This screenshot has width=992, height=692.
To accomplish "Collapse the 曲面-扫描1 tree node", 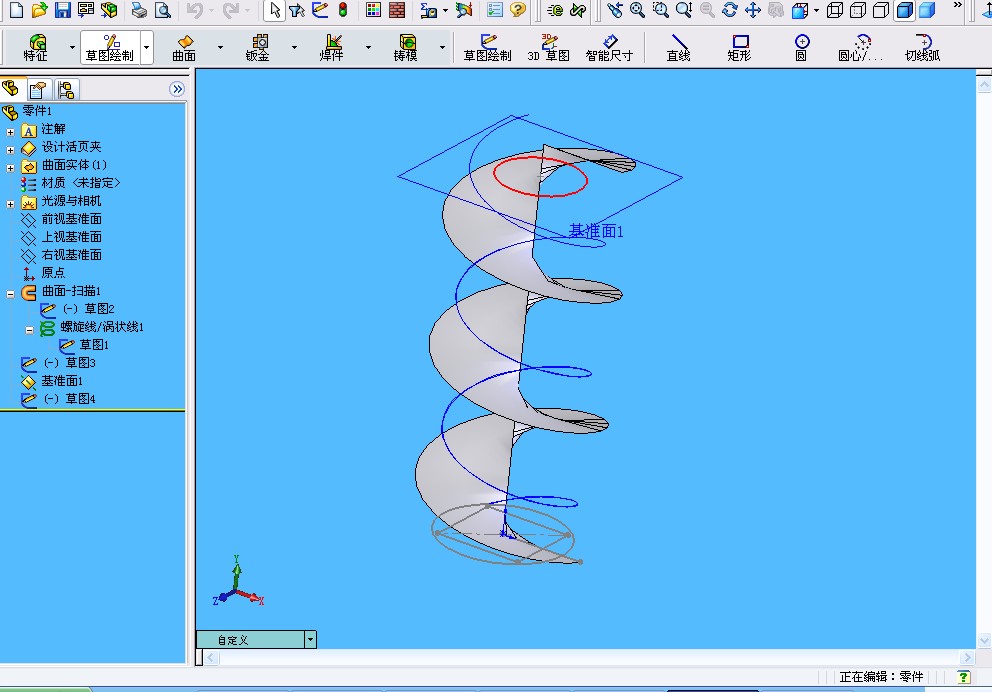I will [10, 293].
